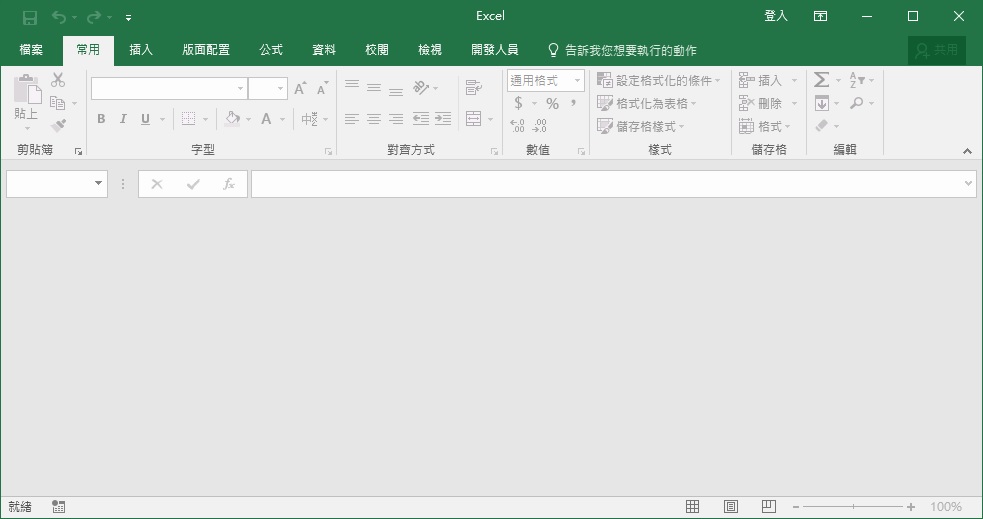Click the Save icon in quick access toolbar
This screenshot has height=519, width=983.
(x=30, y=17)
